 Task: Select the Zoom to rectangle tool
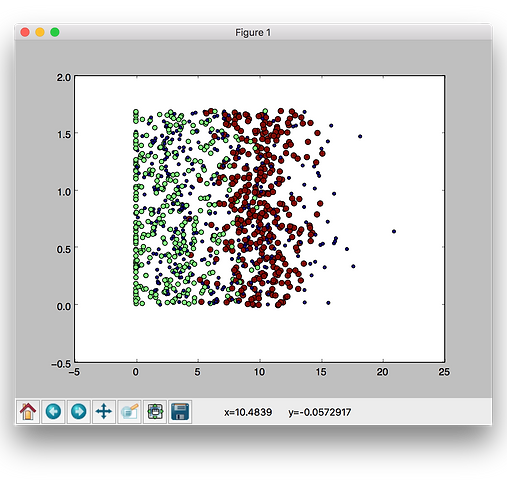pos(129,412)
